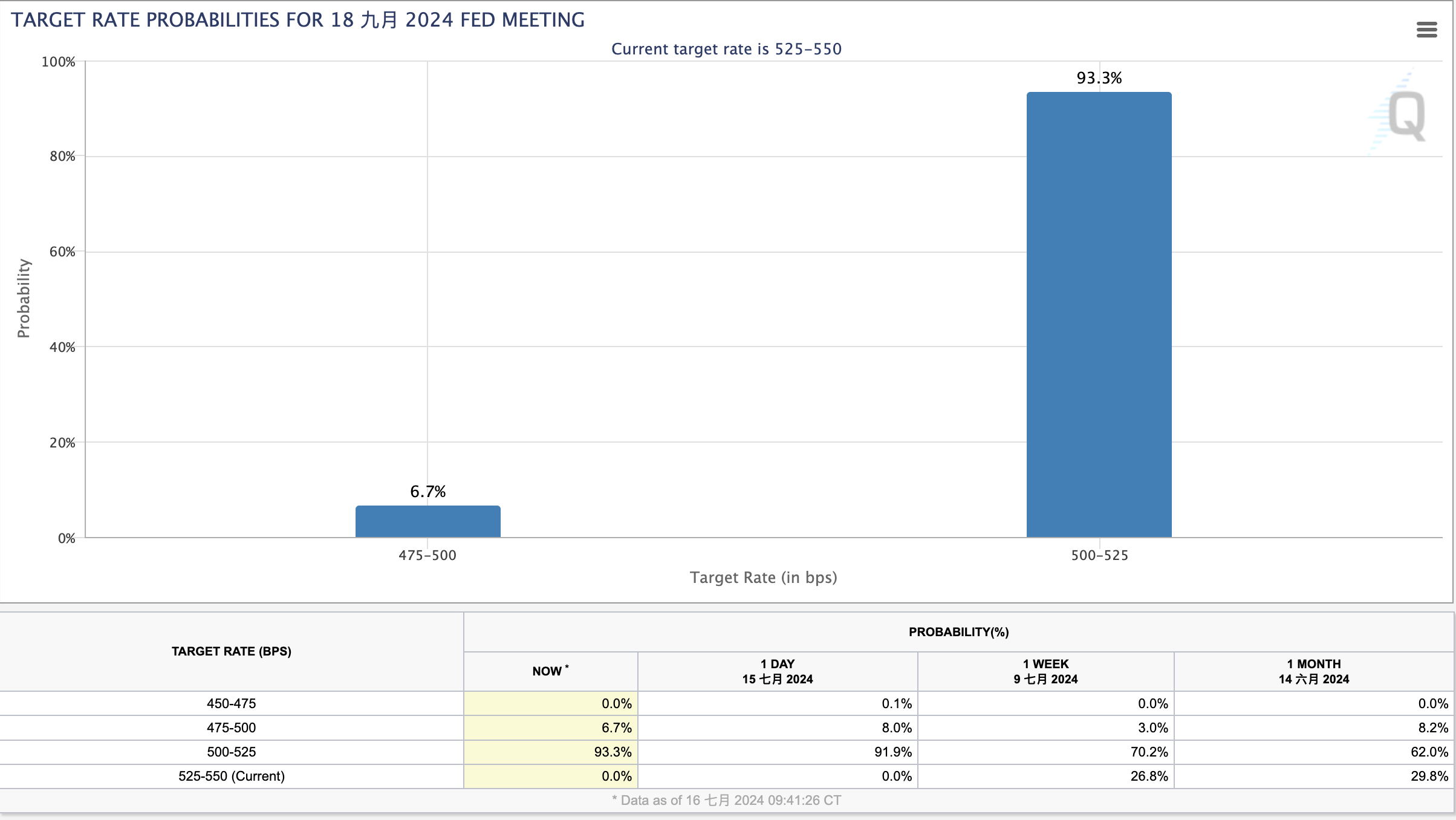
Task: Click the 1 WEEK 9 七月 2024 header
Action: point(1045,671)
